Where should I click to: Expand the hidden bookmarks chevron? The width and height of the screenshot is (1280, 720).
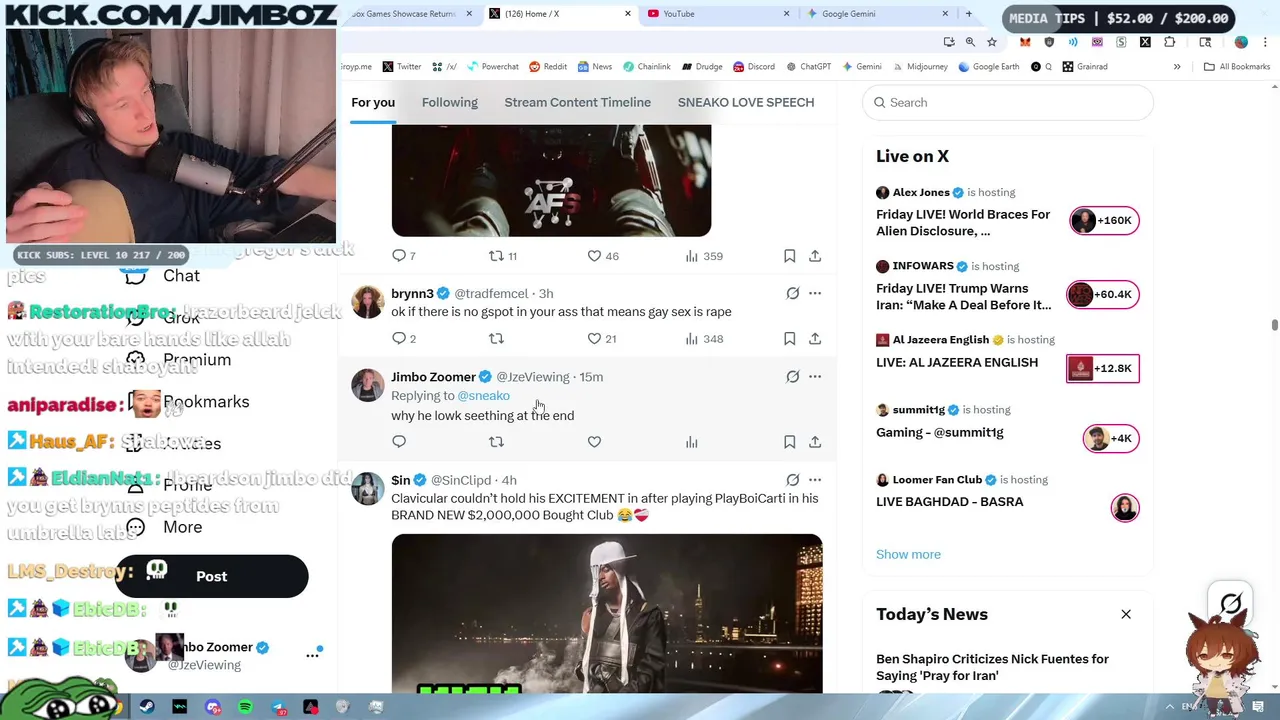point(1177,67)
